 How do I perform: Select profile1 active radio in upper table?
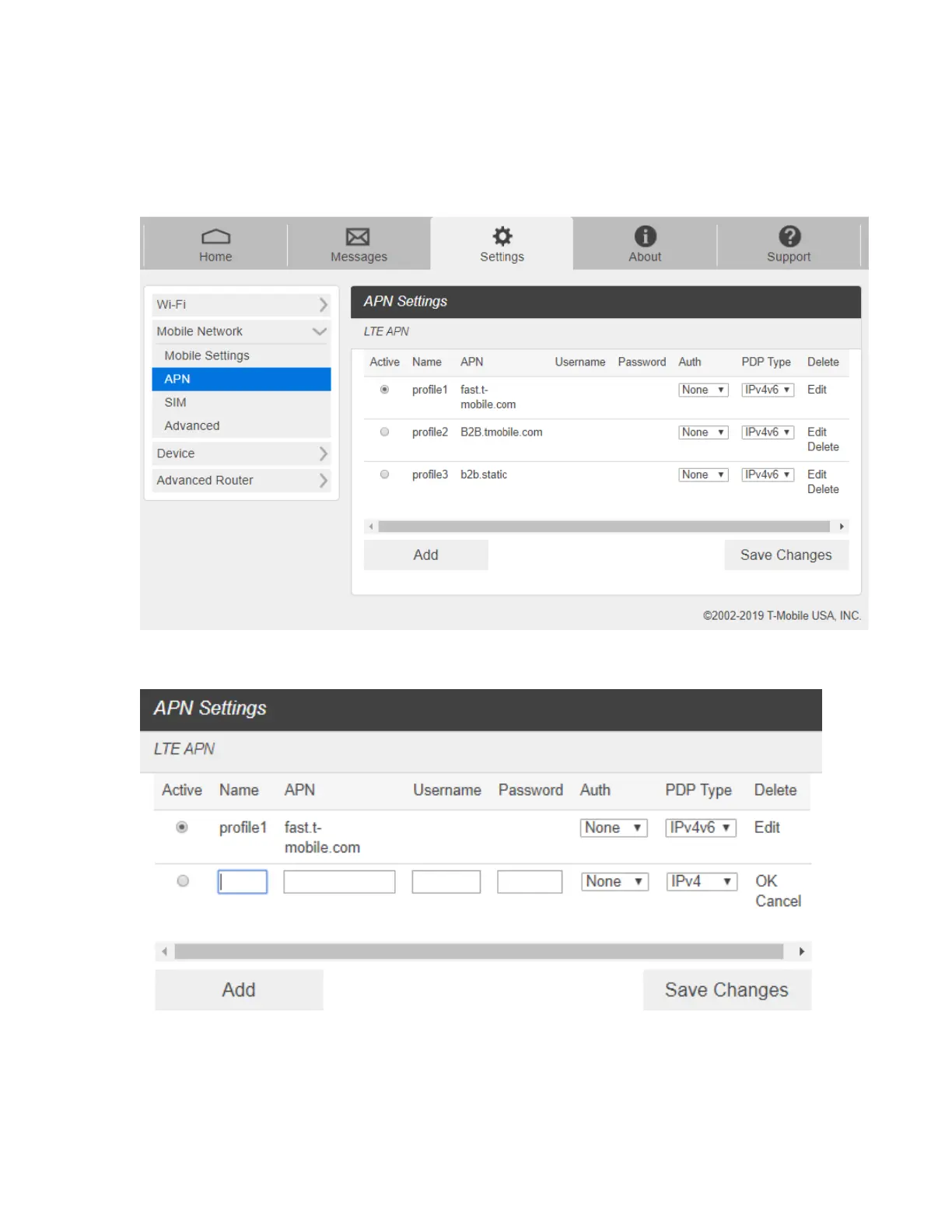[384, 390]
